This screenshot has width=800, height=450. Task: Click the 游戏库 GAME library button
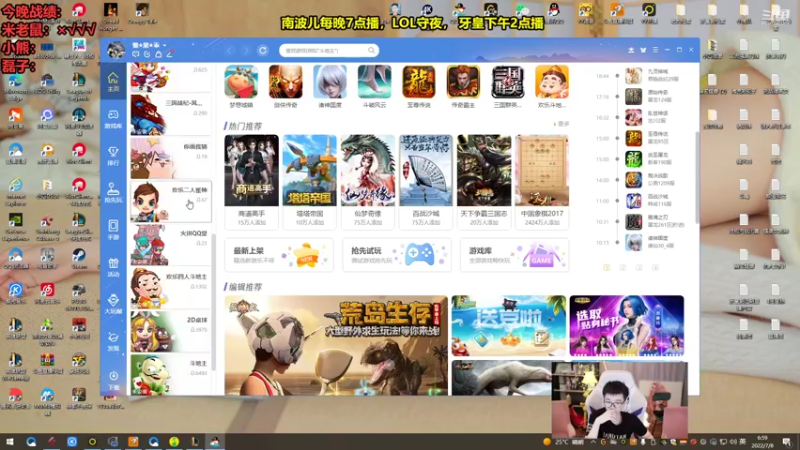point(514,255)
